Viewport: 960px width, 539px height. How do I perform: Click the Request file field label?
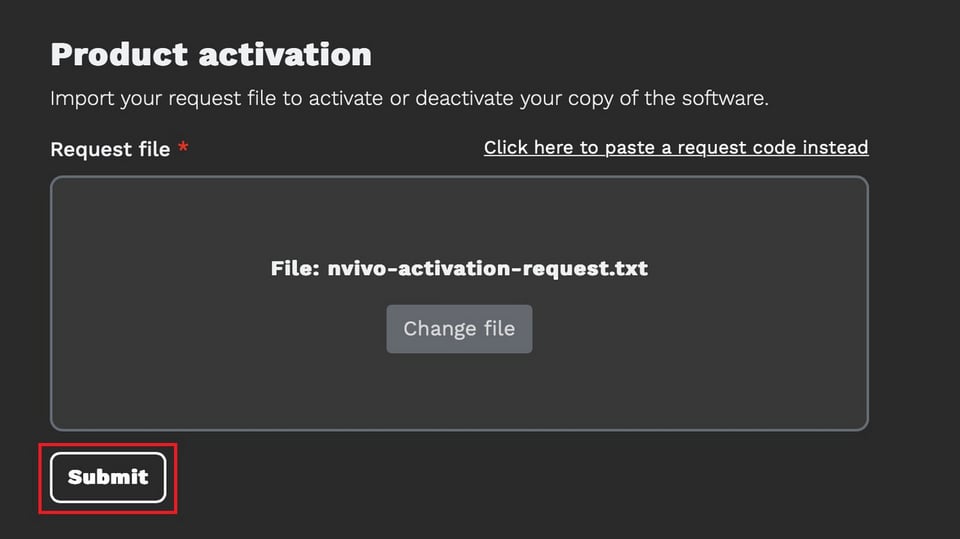[x=110, y=149]
